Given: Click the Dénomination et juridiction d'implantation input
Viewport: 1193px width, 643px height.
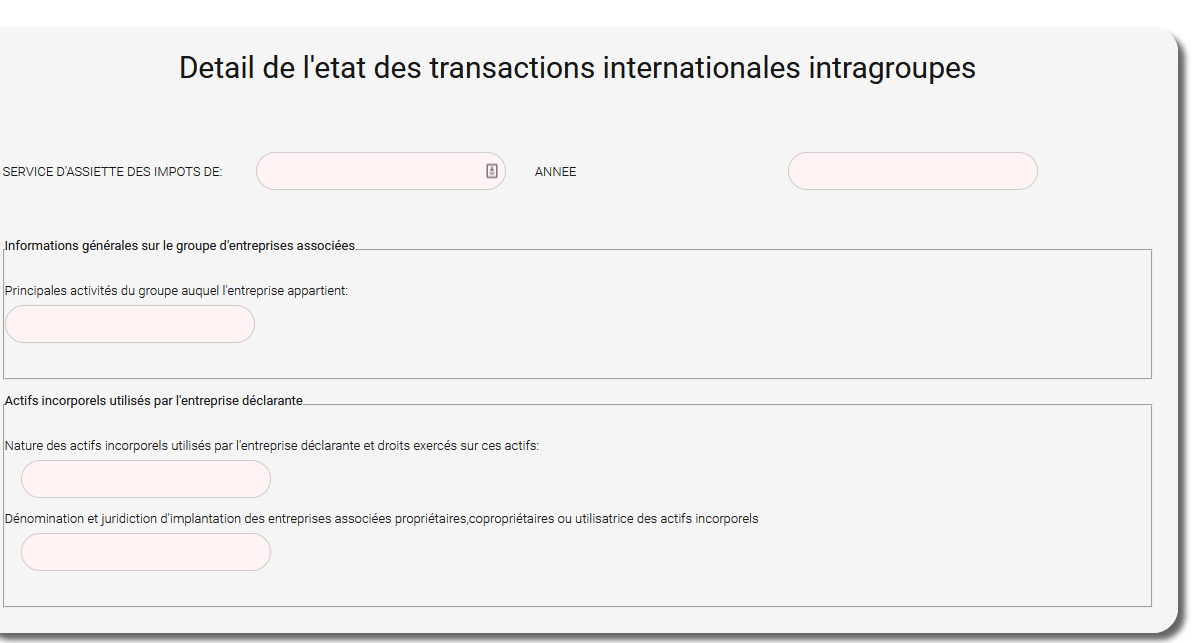Looking at the screenshot, I should 146,552.
